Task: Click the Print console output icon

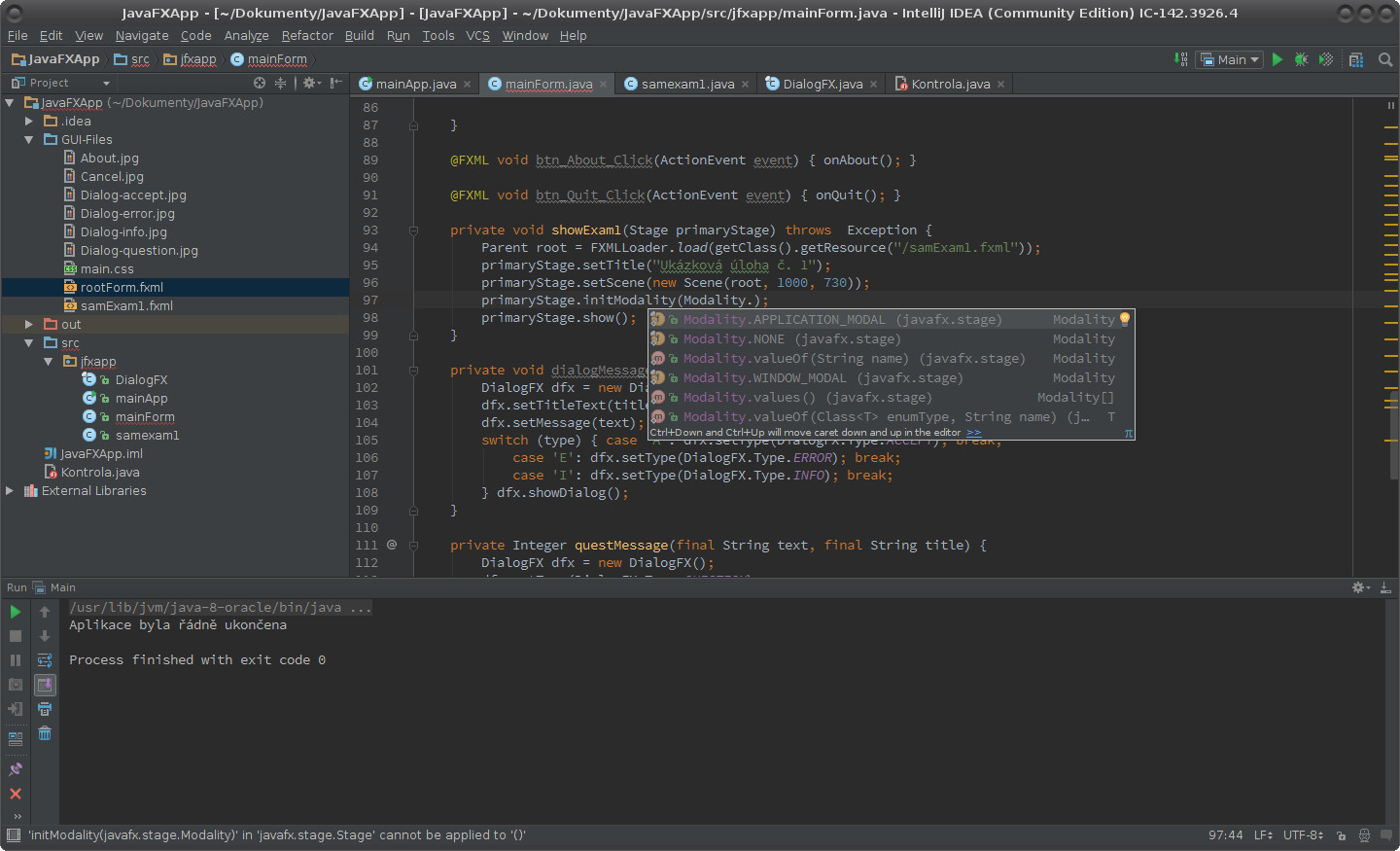Action: (45, 709)
